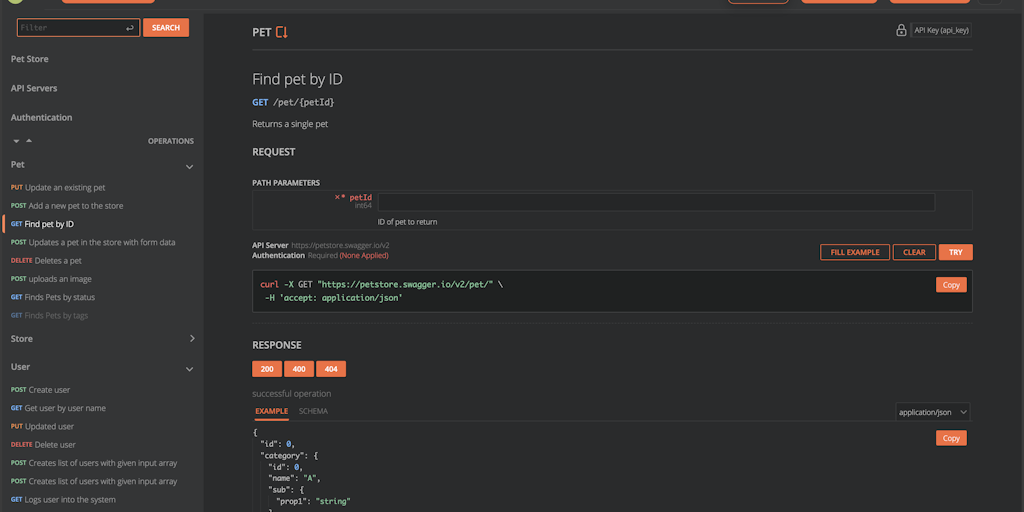
Task: Select GET Get user by user name
Action: pos(58,408)
